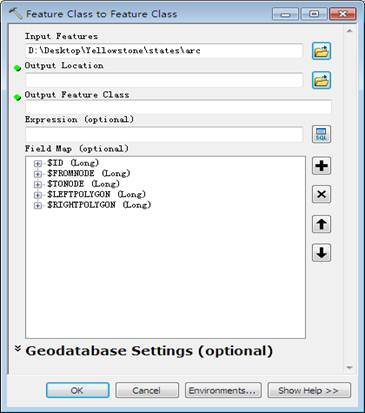The image size is (365, 413).
Task: Click the hammer tool icon in title bar
Action: point(15,14)
